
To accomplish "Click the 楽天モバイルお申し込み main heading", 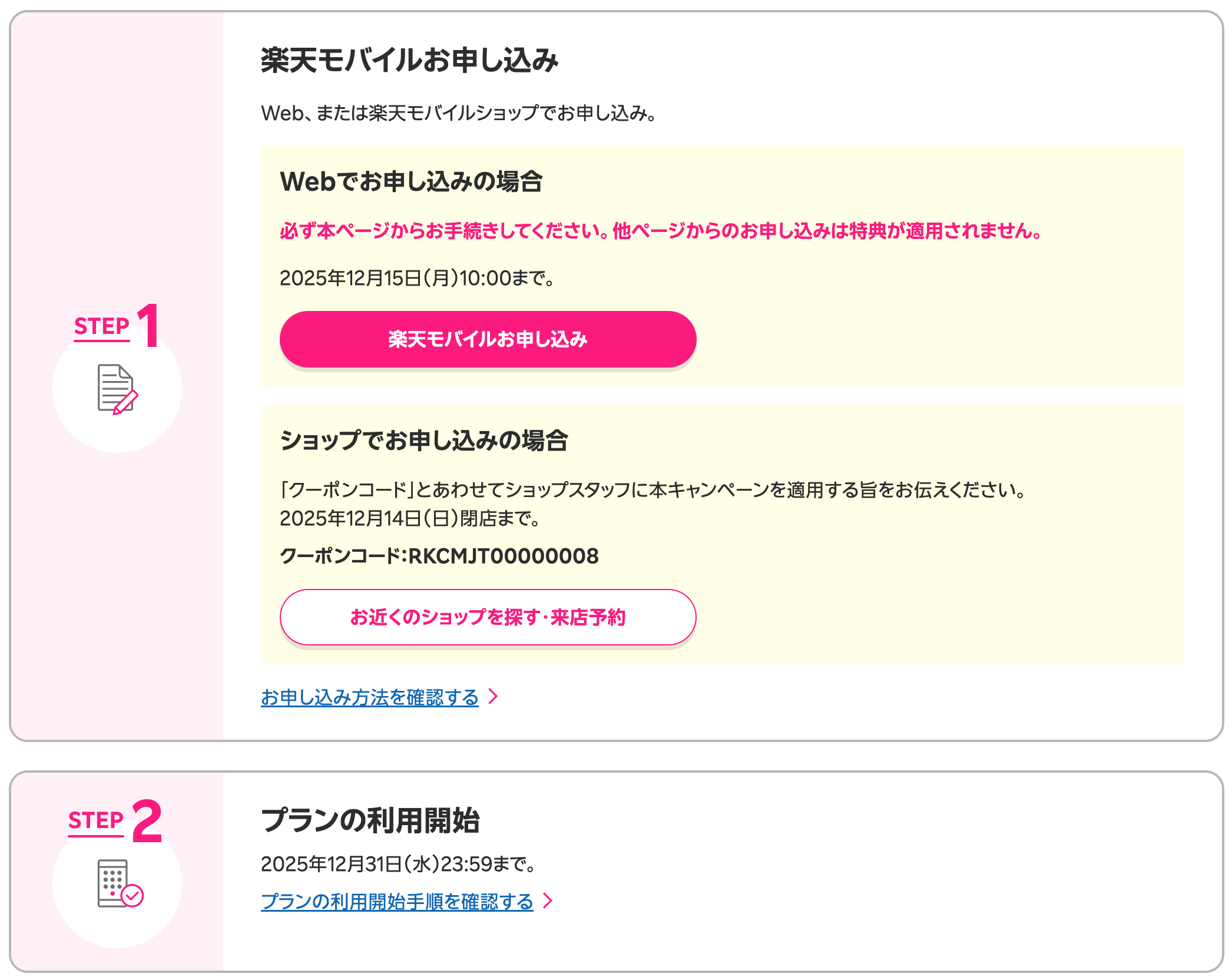I will [409, 60].
